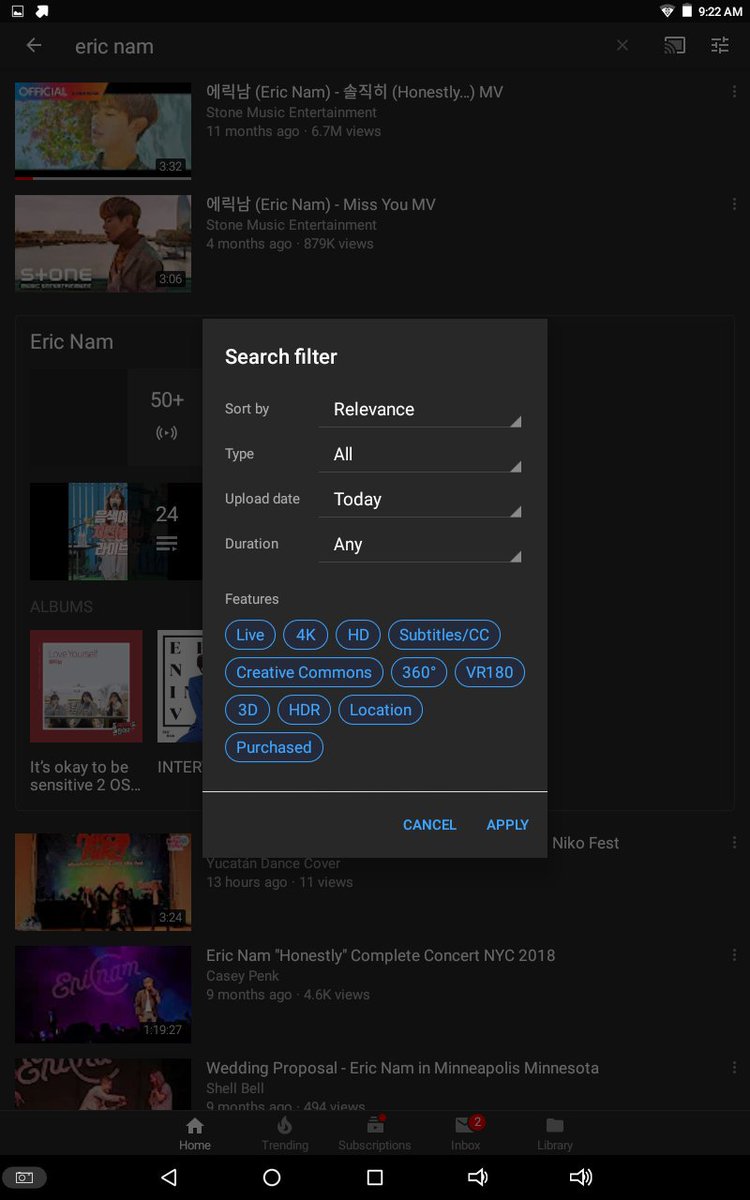Open the 1:19:27 concert video thumbnail
The width and height of the screenshot is (750, 1200).
point(103,995)
